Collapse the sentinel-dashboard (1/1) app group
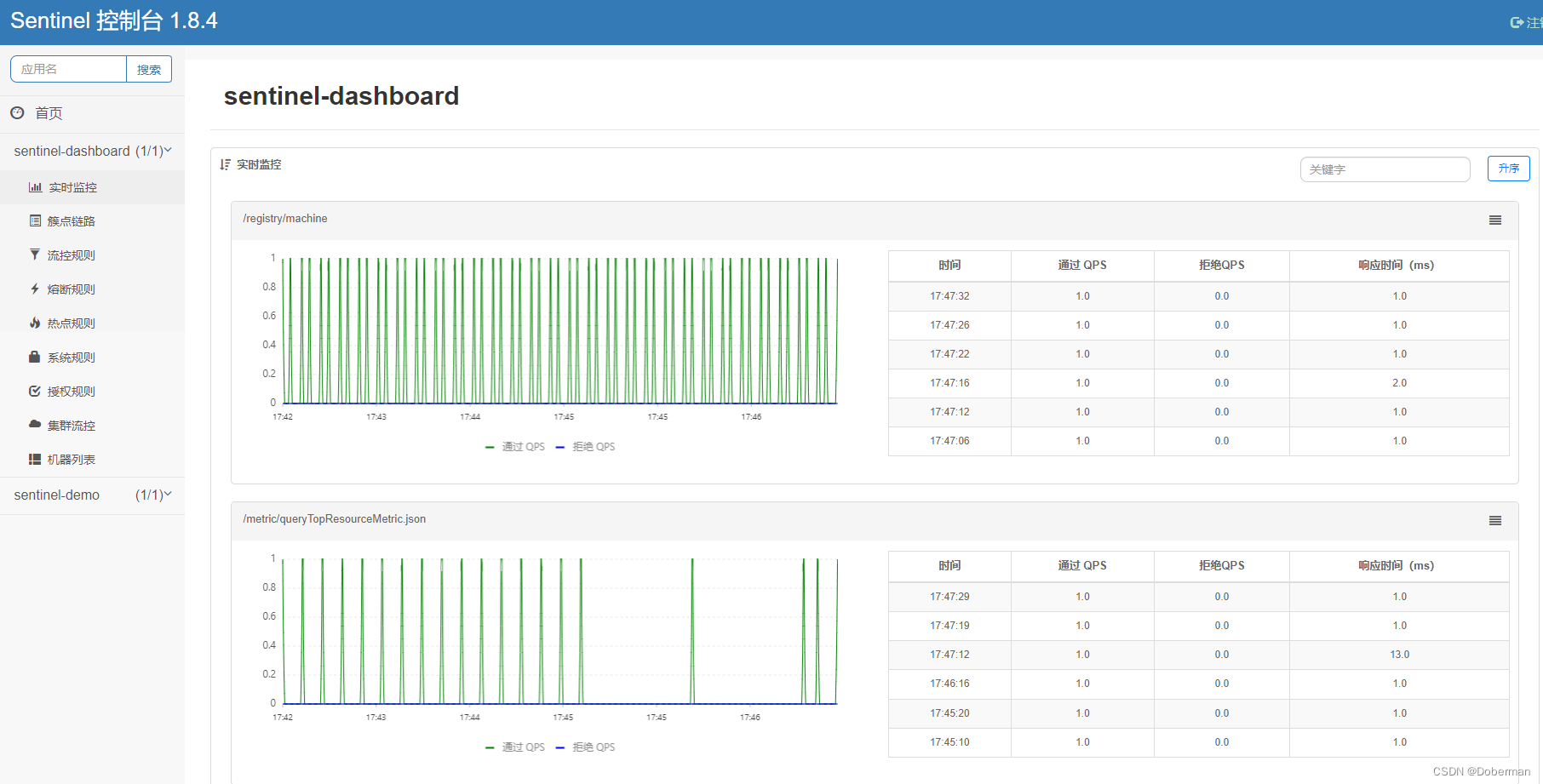Screen dimensions: 1543x784 [92, 151]
